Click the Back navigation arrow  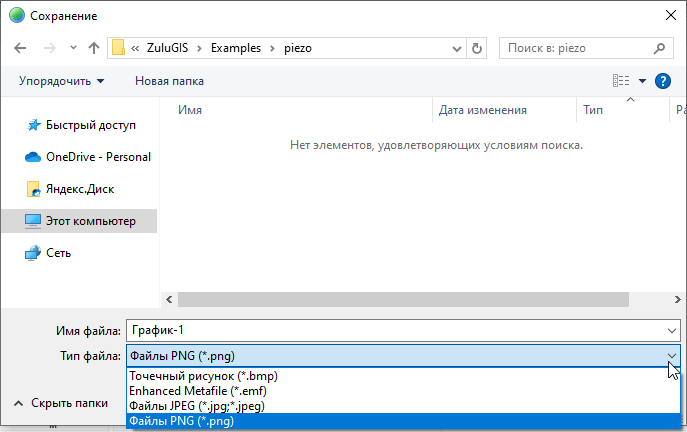click(22, 47)
